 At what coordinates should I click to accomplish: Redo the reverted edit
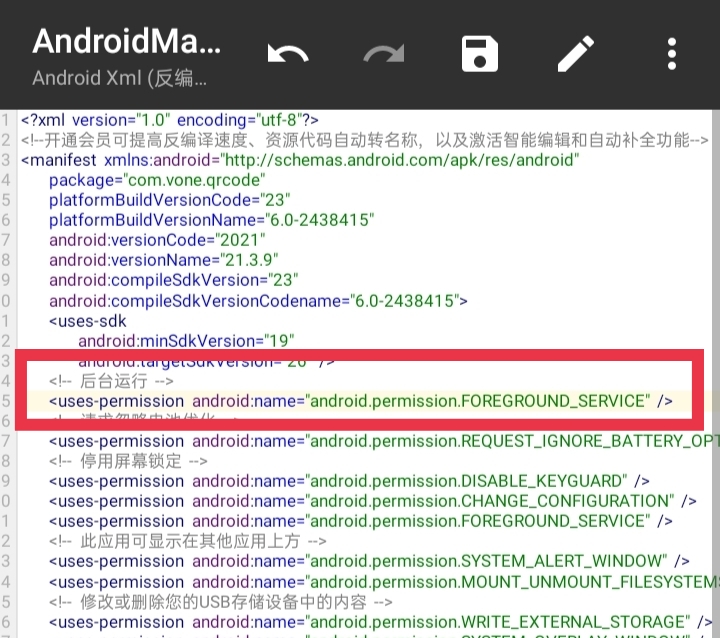(x=384, y=54)
